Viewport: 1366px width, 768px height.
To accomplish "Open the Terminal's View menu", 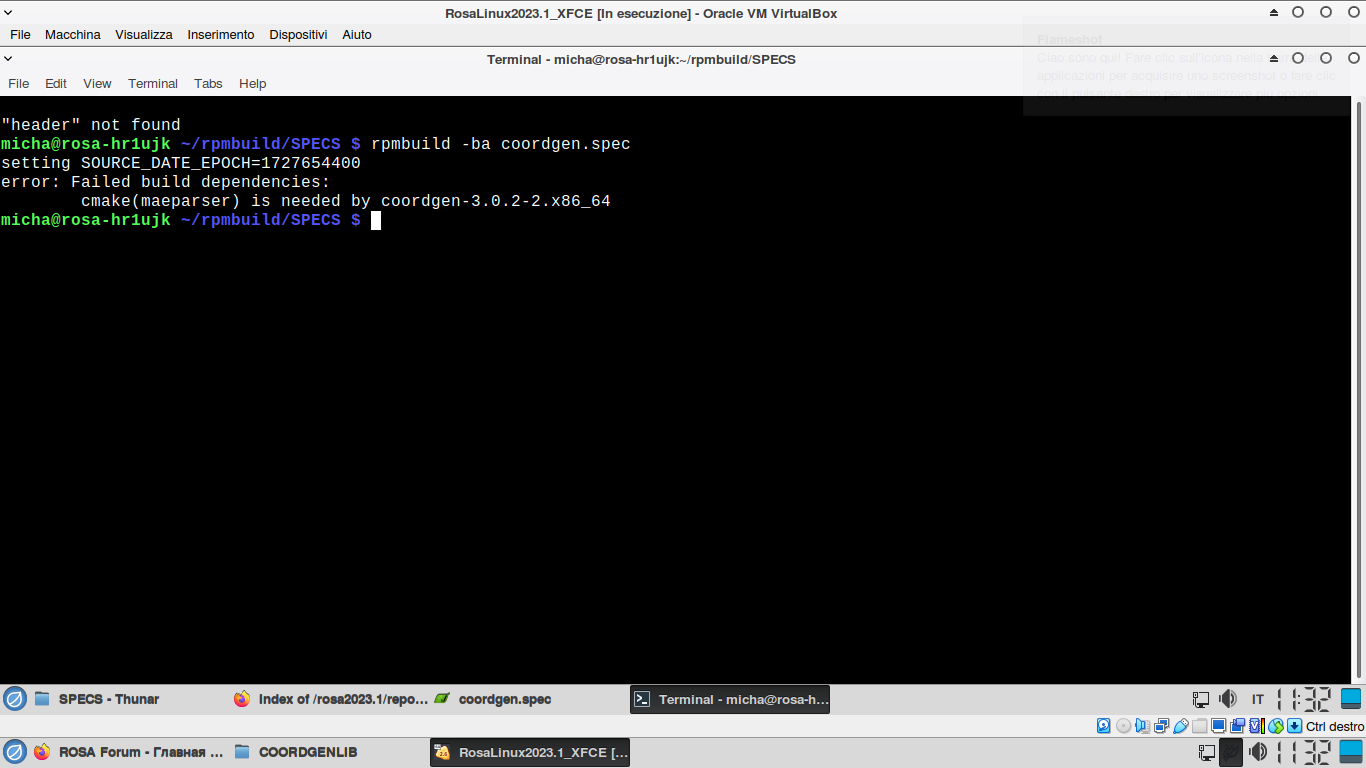I will [97, 83].
